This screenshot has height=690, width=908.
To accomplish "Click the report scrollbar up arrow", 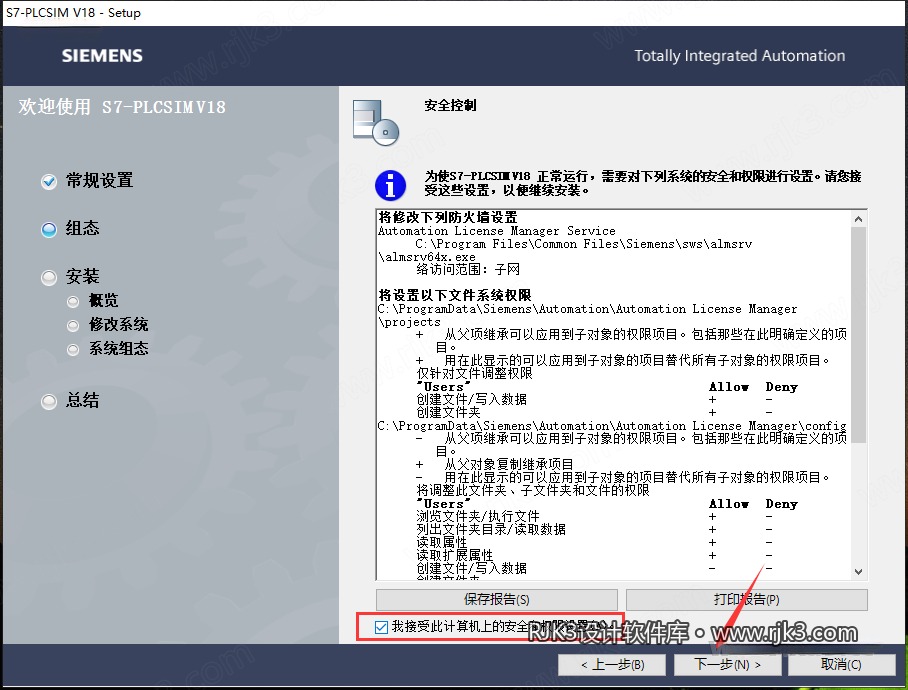I will tap(858, 219).
